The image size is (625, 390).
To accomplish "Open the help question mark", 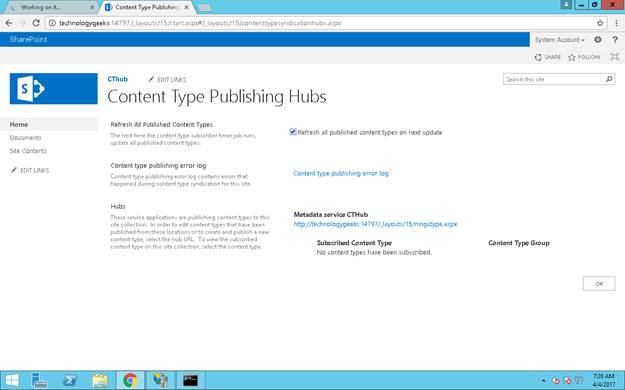I will tap(615, 39).
